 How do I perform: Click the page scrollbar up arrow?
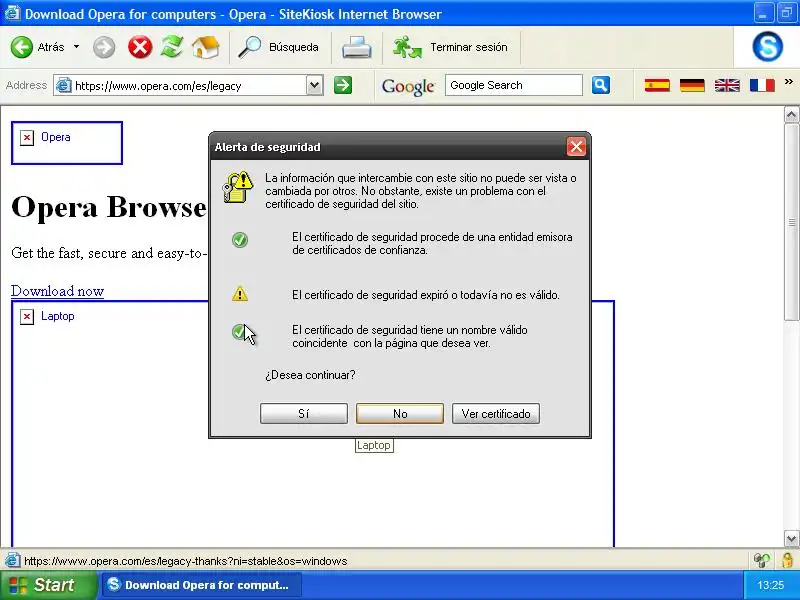[x=791, y=115]
